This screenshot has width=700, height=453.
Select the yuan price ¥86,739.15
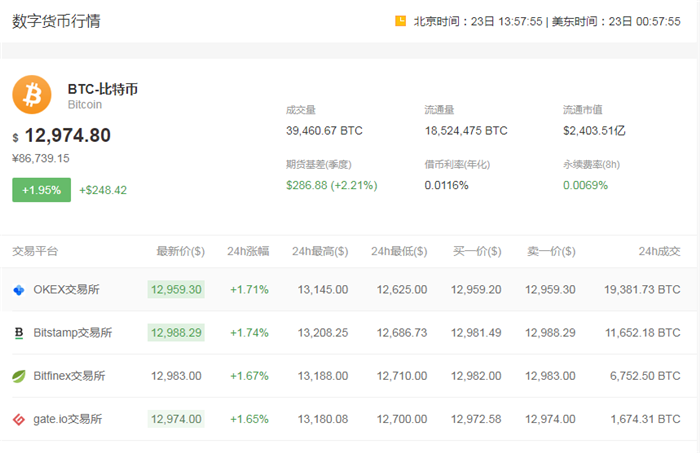(x=41, y=158)
